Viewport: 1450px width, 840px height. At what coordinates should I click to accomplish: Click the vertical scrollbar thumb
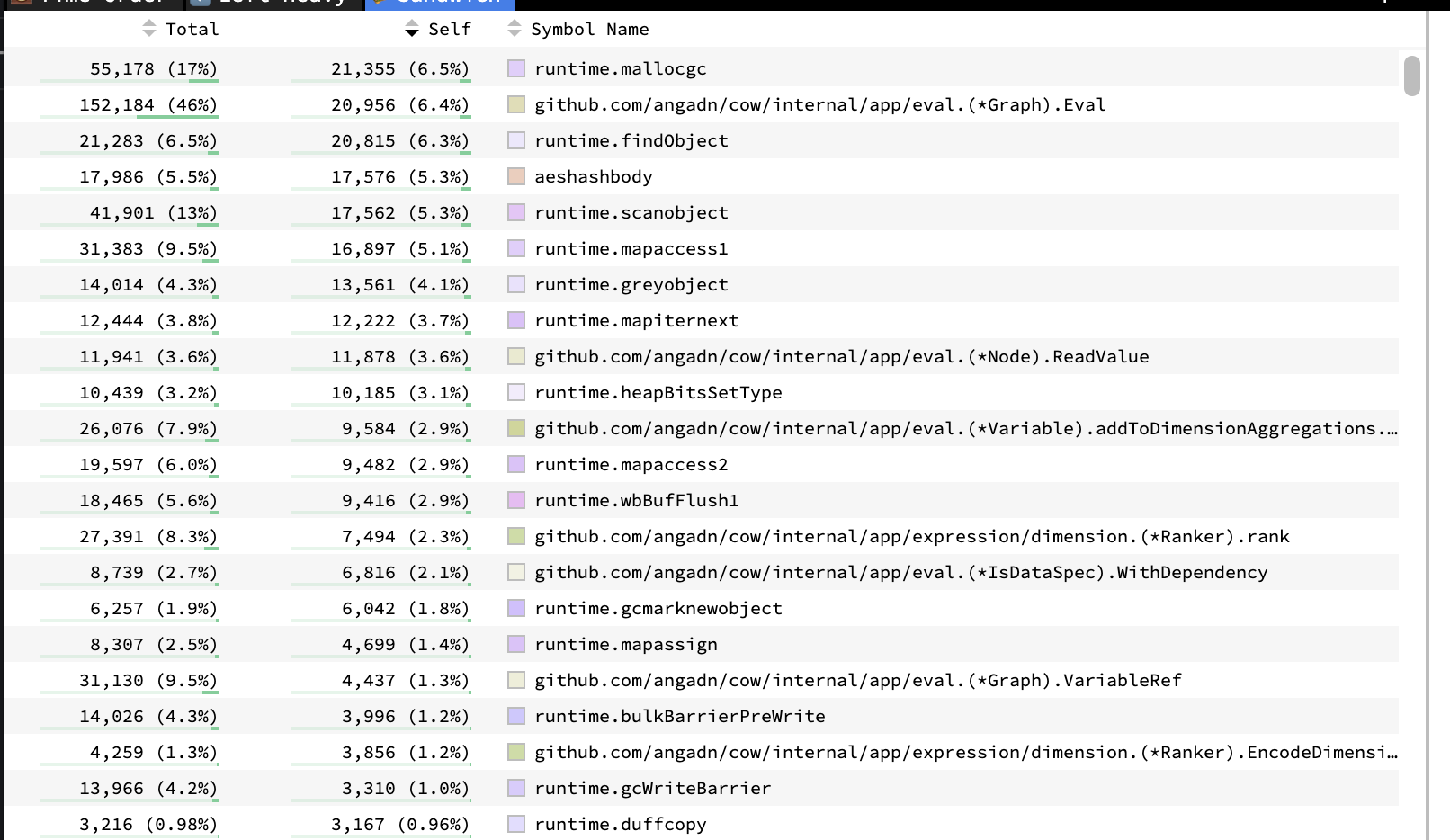[x=1412, y=76]
